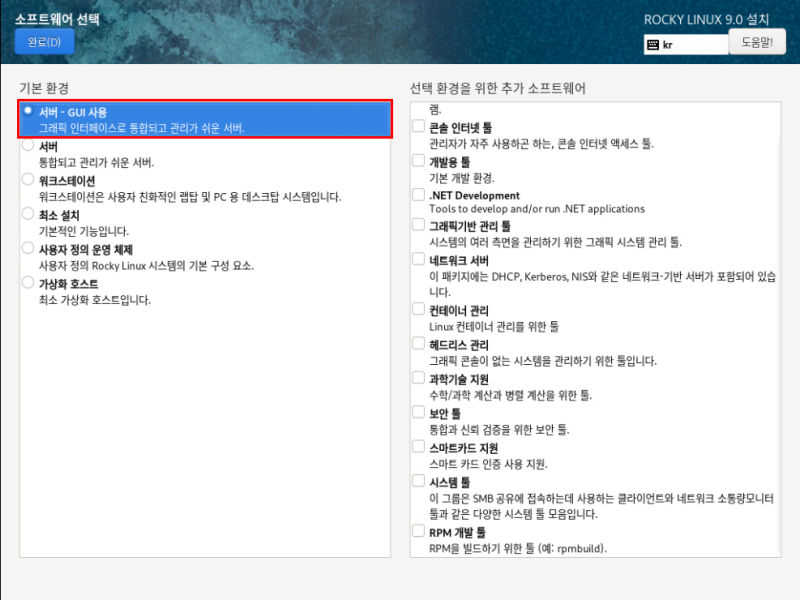Viewport: 800px width, 600px height.
Task: Toggle the 스마트카드 지원 checkbox
Action: (418, 446)
